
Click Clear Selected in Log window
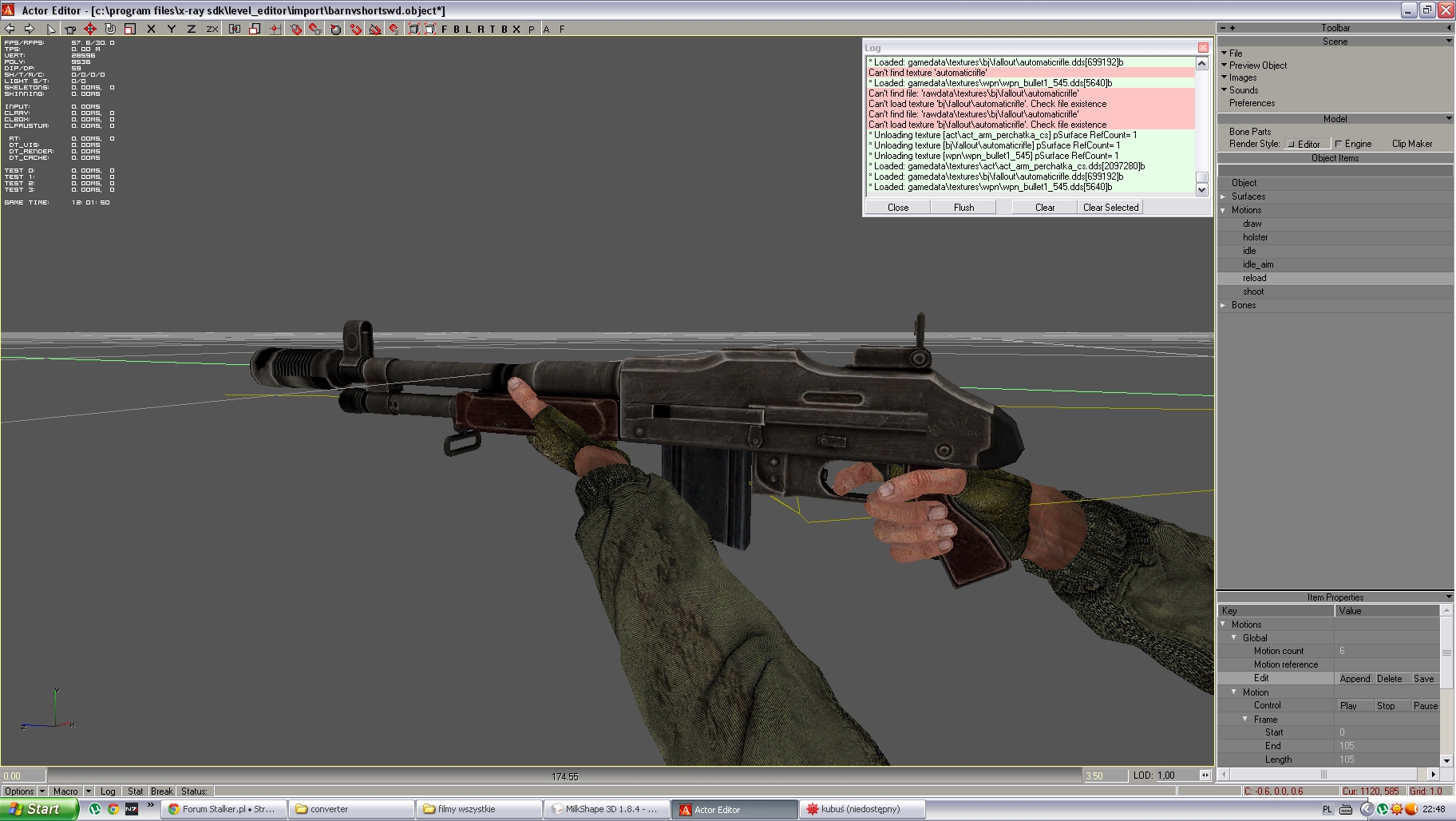[1110, 207]
